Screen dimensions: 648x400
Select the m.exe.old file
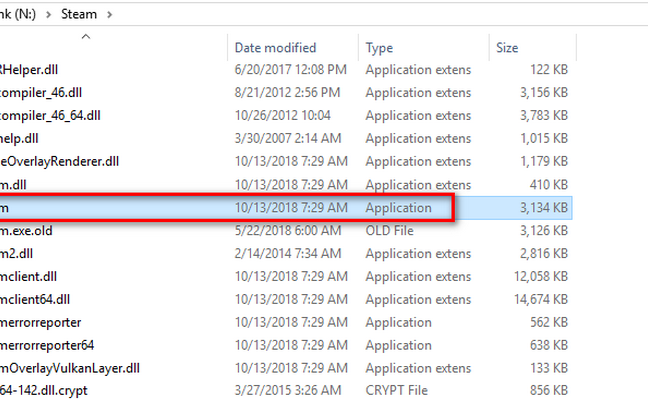tap(26, 231)
